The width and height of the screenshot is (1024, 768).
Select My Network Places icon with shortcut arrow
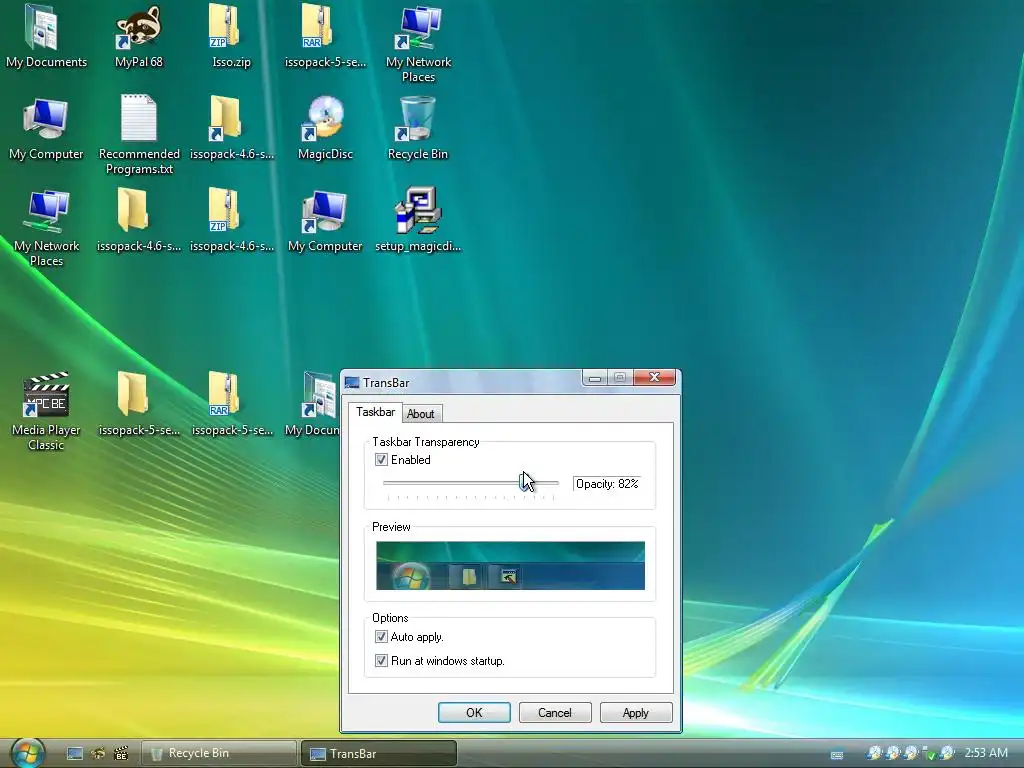click(418, 29)
